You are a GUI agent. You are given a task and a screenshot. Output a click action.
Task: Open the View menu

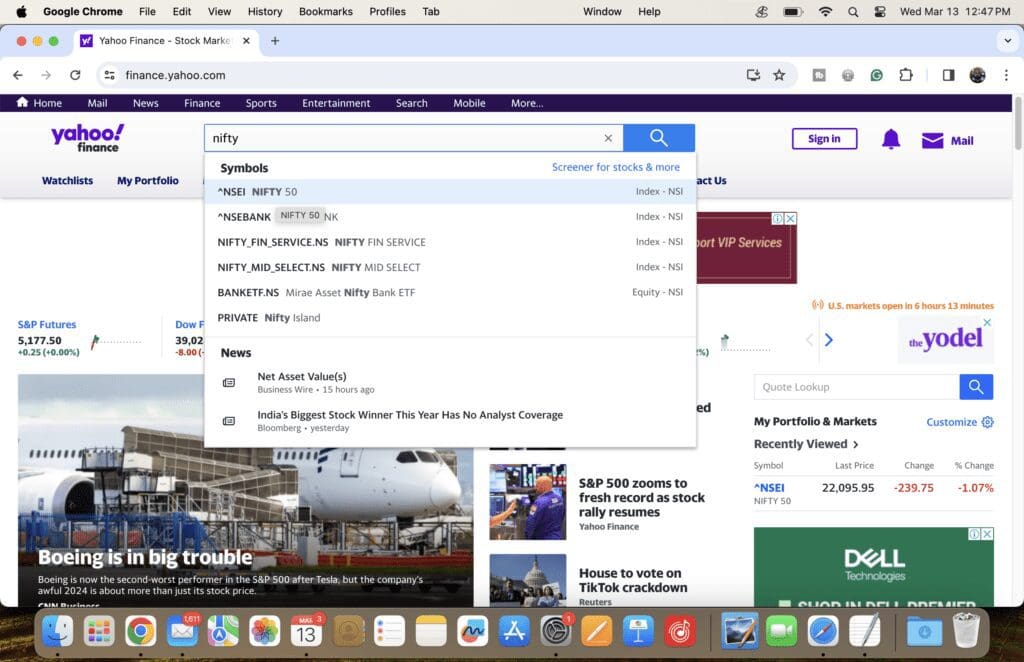pos(219,12)
